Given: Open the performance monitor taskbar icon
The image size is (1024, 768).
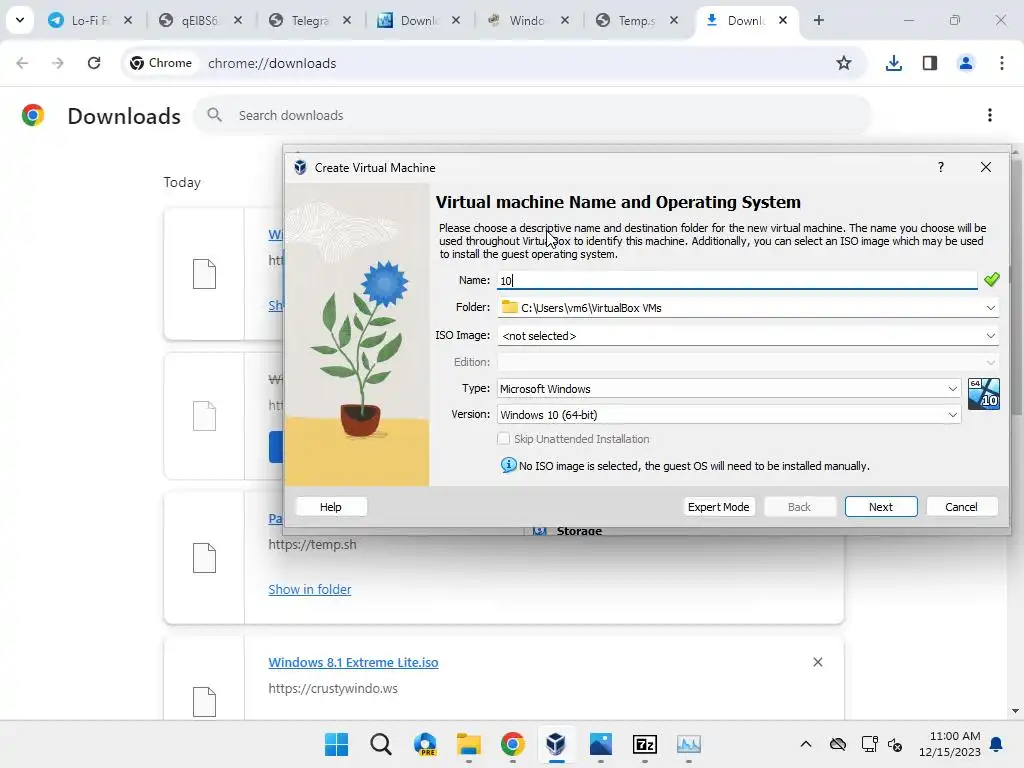Looking at the screenshot, I should [688, 744].
